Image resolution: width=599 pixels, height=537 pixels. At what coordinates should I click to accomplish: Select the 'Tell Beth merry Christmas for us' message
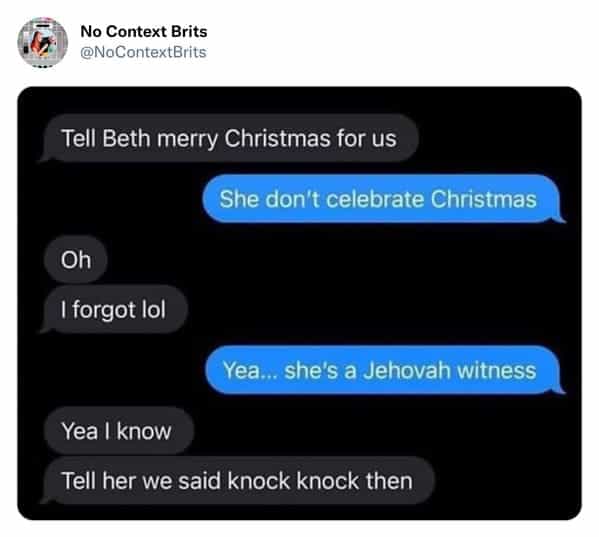(230, 138)
